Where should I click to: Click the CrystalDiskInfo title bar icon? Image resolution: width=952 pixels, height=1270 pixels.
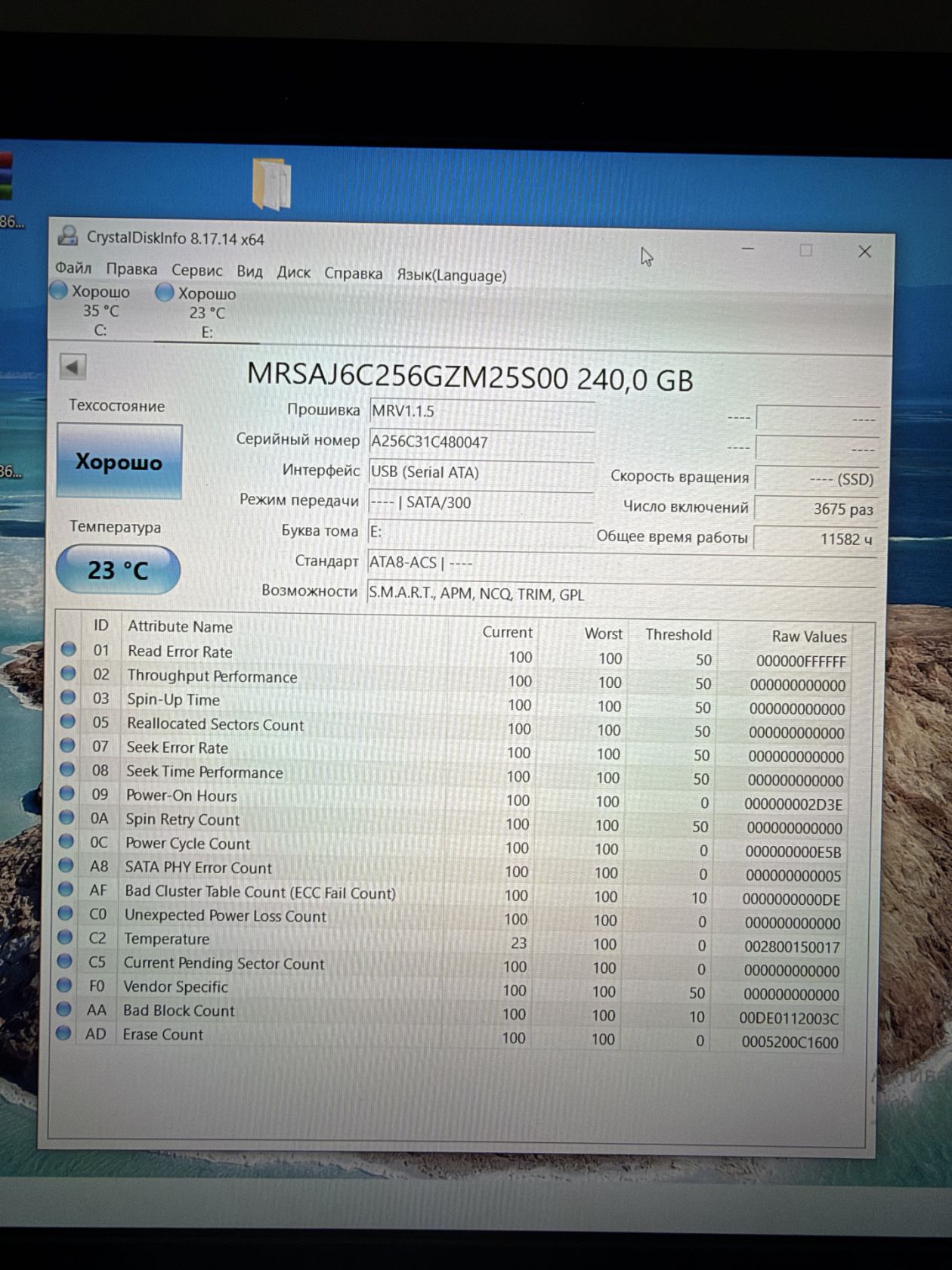click(68, 236)
